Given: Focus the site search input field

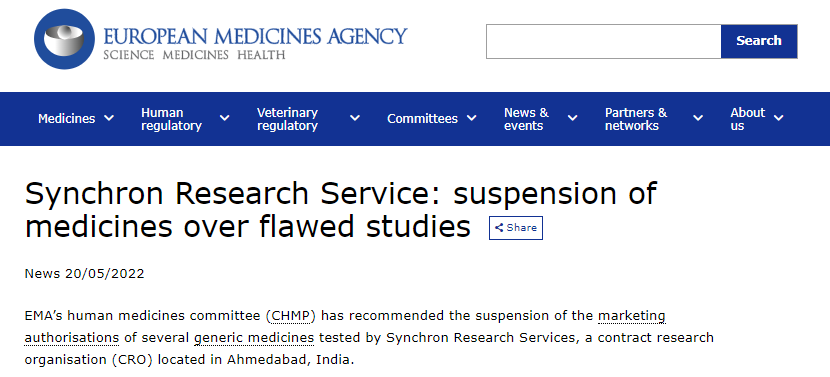Looking at the screenshot, I should tap(603, 41).
